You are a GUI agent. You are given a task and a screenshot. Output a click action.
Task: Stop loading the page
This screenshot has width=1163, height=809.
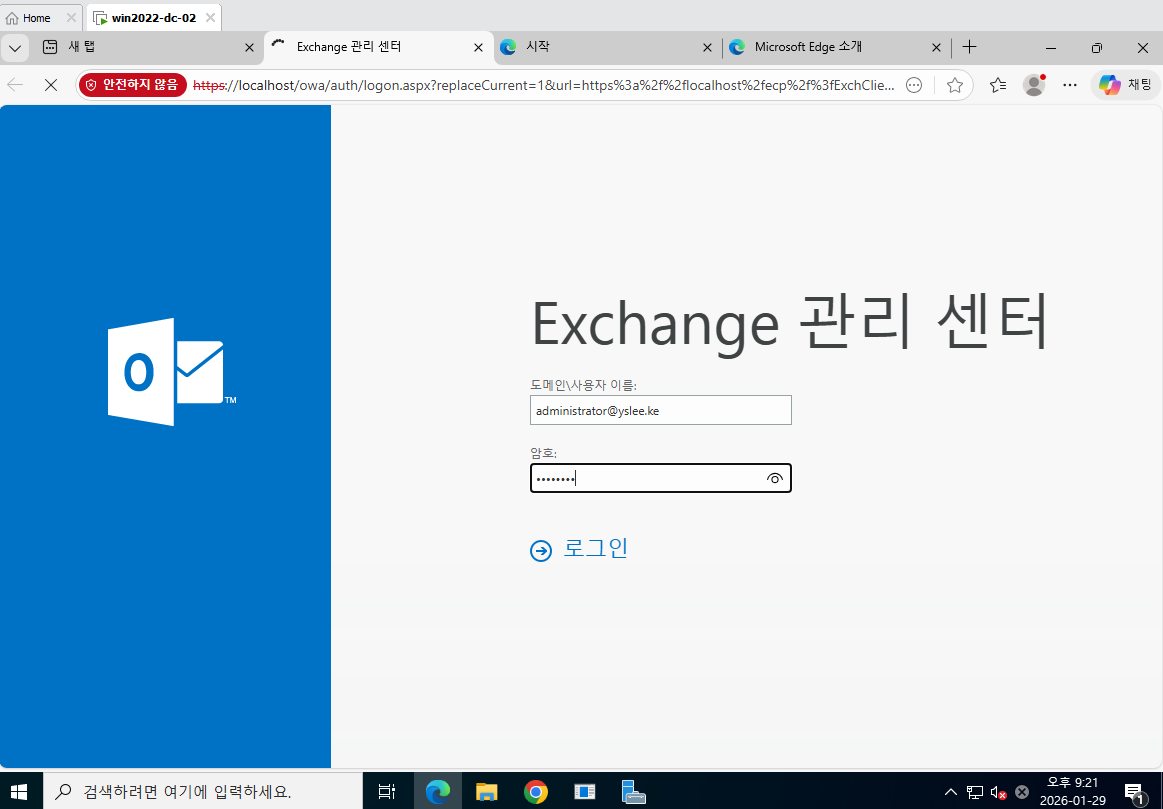pos(50,85)
